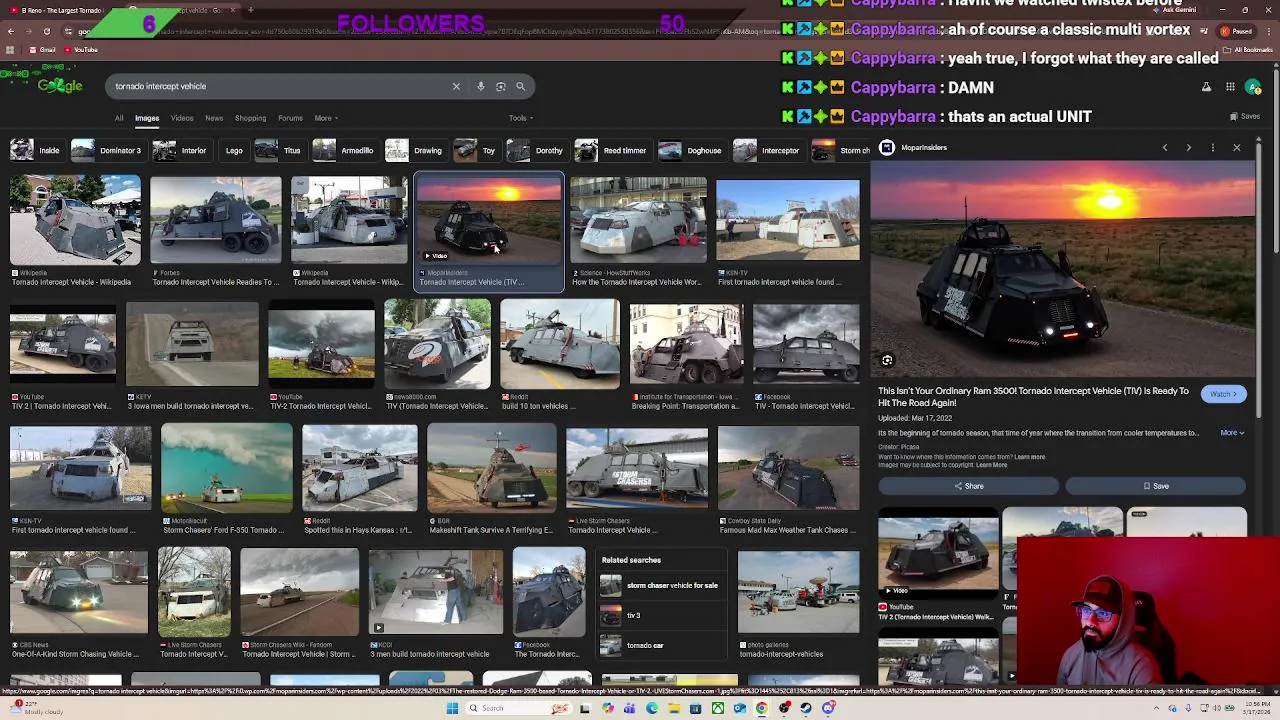Filter images by Drawing chip
Image resolution: width=1280 pixels, height=720 pixels.
click(x=416, y=151)
